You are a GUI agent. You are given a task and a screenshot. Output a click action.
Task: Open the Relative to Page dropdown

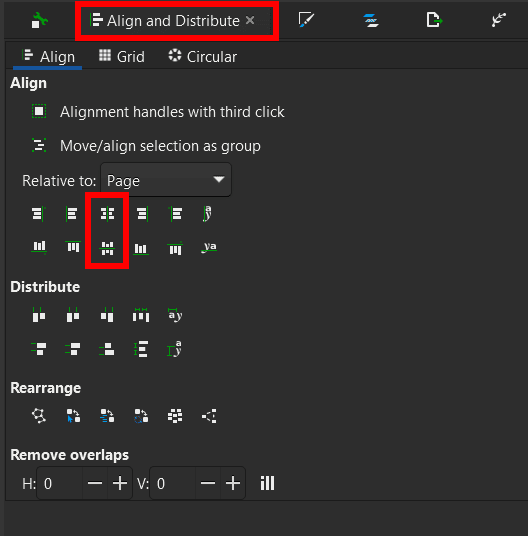point(166,180)
